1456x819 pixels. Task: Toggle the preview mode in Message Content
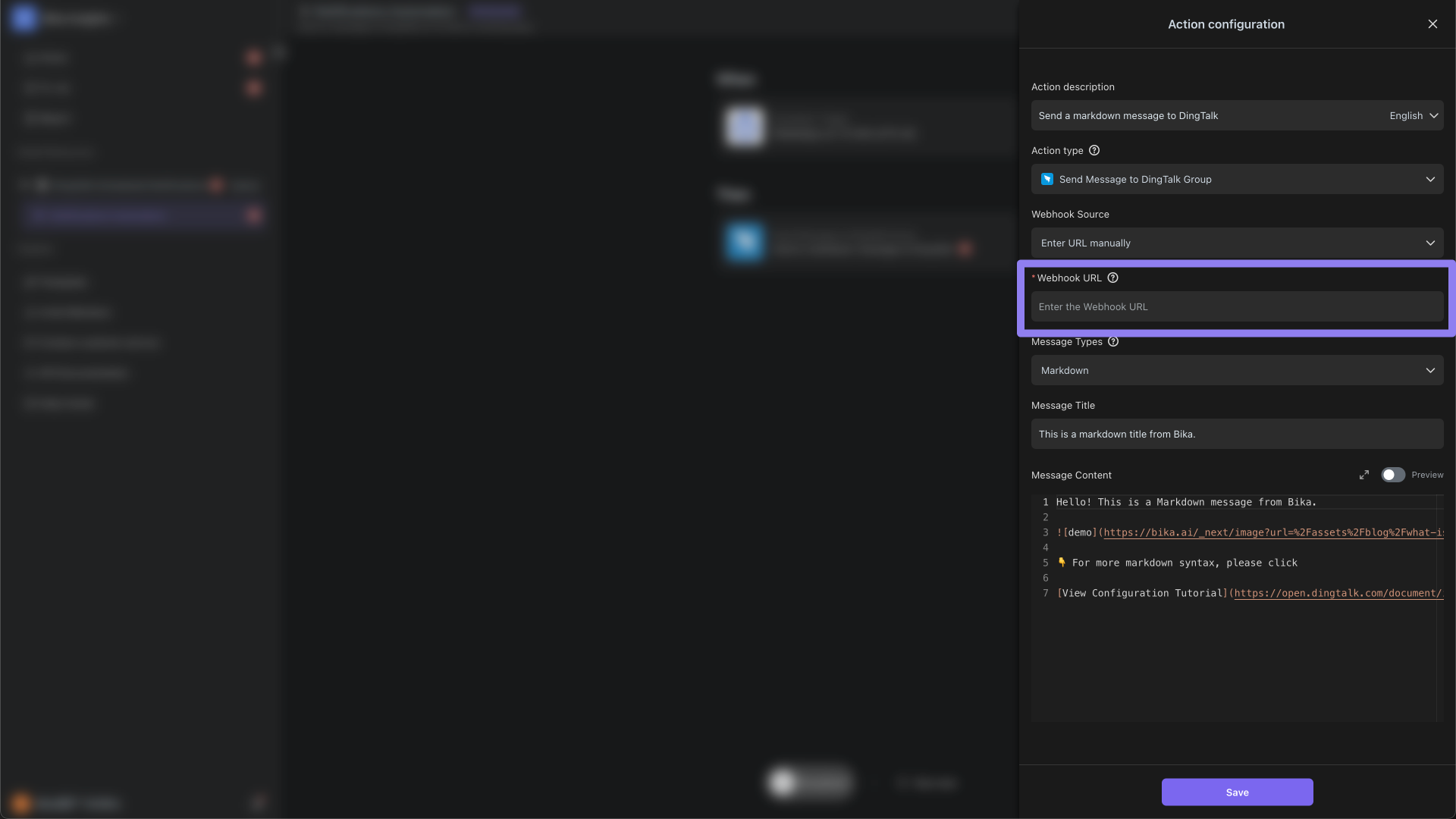(1393, 475)
